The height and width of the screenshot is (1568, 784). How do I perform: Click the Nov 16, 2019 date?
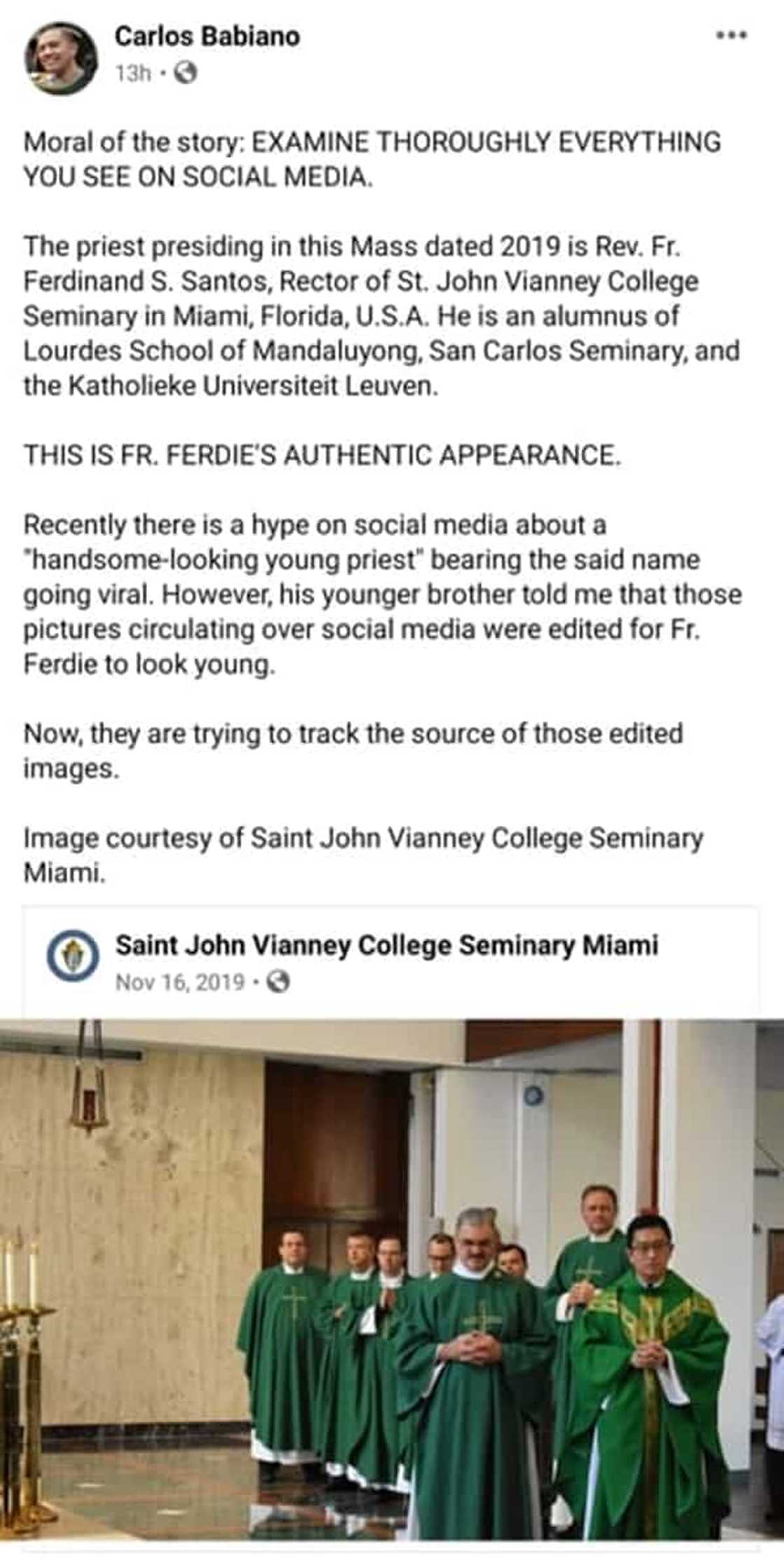coord(180,983)
